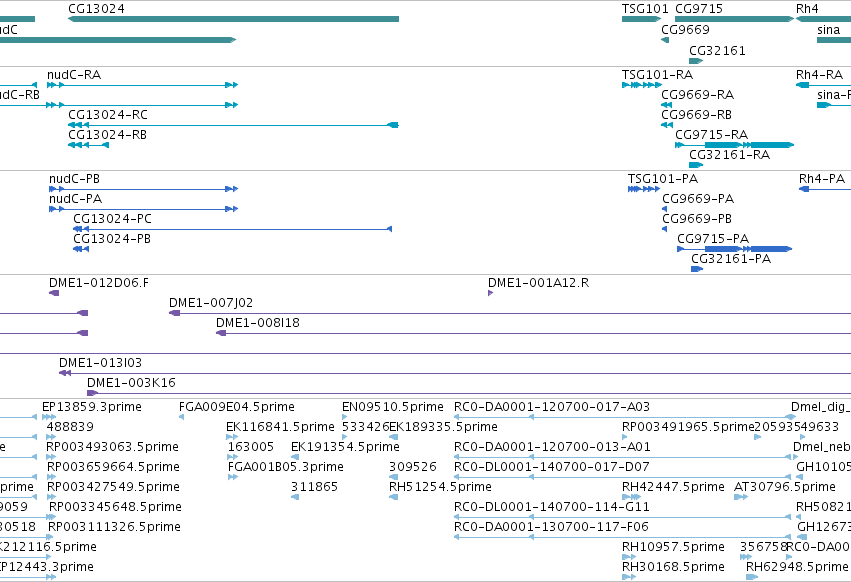Select the CG9669-RB transcript label
Screen dimensions: 851x582
696,115
